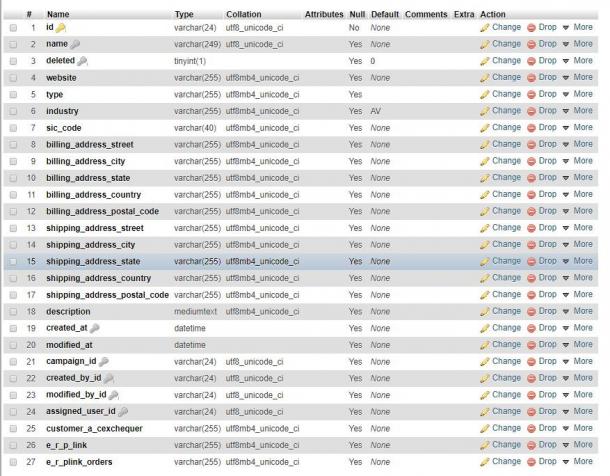Click Change link for e_r_plink_orders row

click(x=506, y=462)
